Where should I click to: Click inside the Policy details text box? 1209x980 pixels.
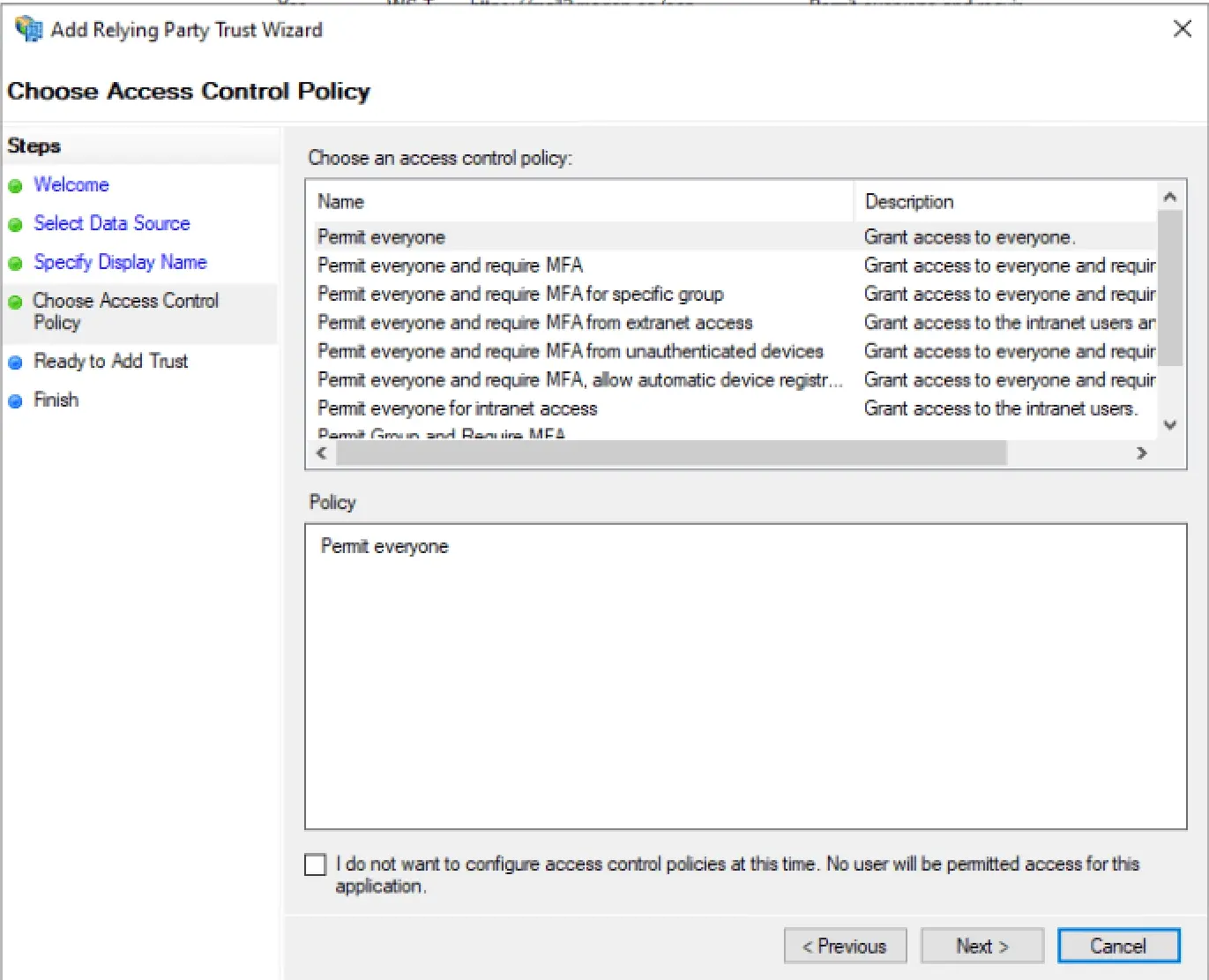(x=745, y=677)
